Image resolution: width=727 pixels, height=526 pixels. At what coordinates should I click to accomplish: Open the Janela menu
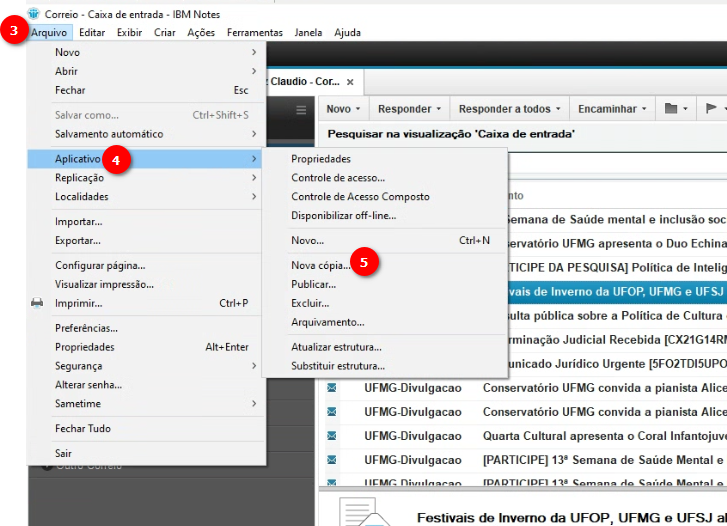pyautogui.click(x=308, y=32)
